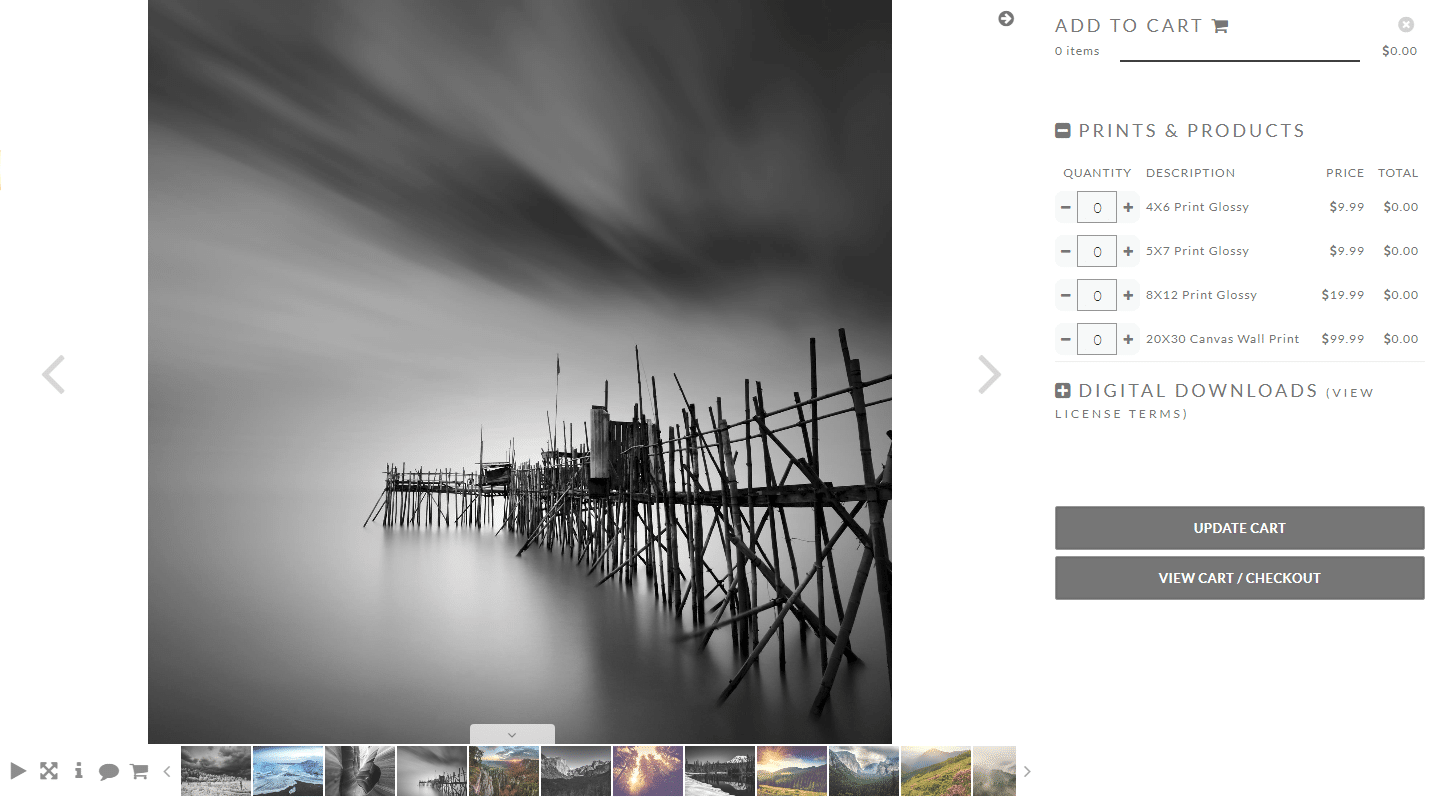Screen dimensions: 1440x798
Task: Show photo info with the i icon
Action: coord(78,770)
